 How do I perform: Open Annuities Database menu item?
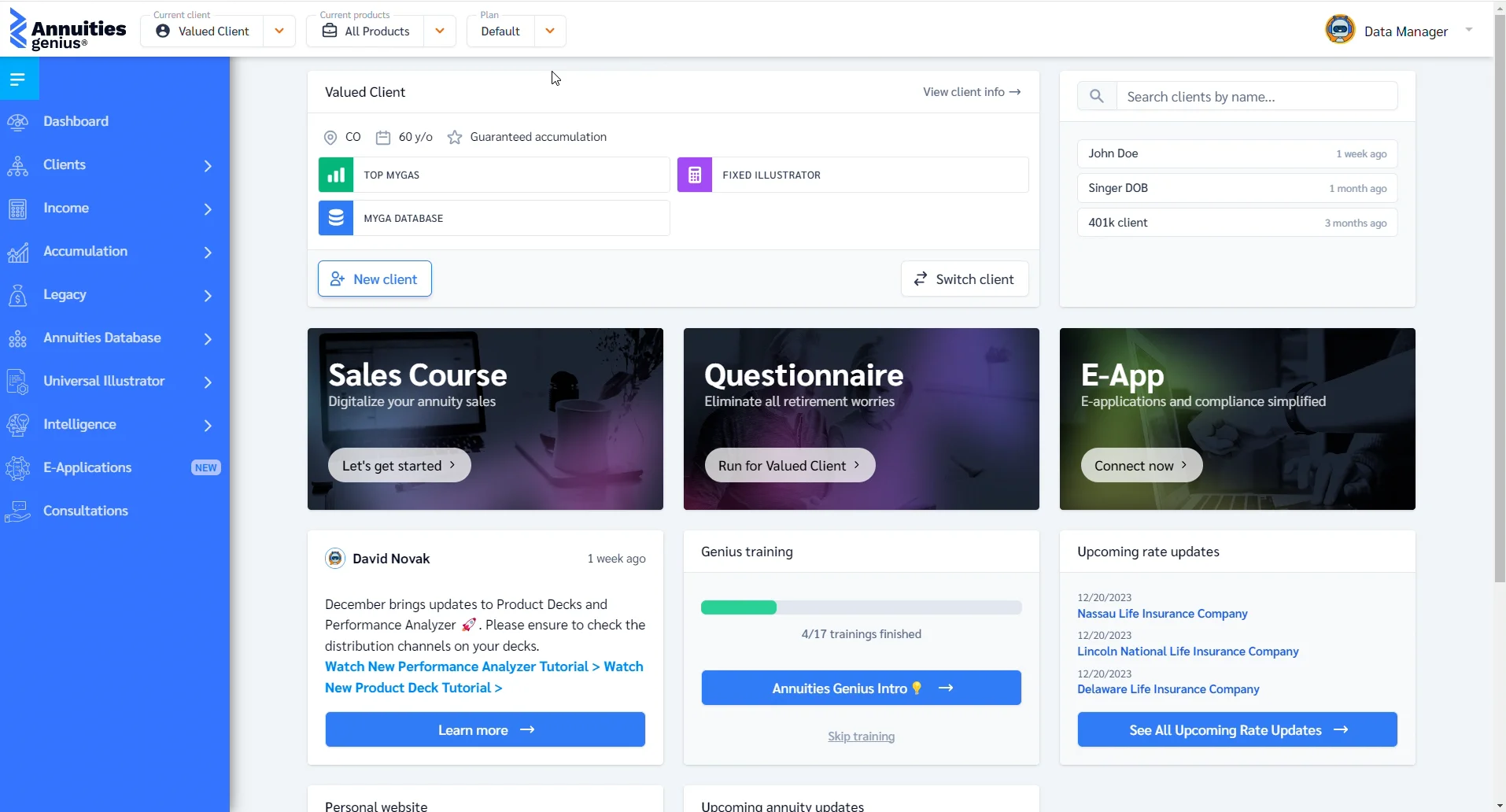click(x=102, y=338)
